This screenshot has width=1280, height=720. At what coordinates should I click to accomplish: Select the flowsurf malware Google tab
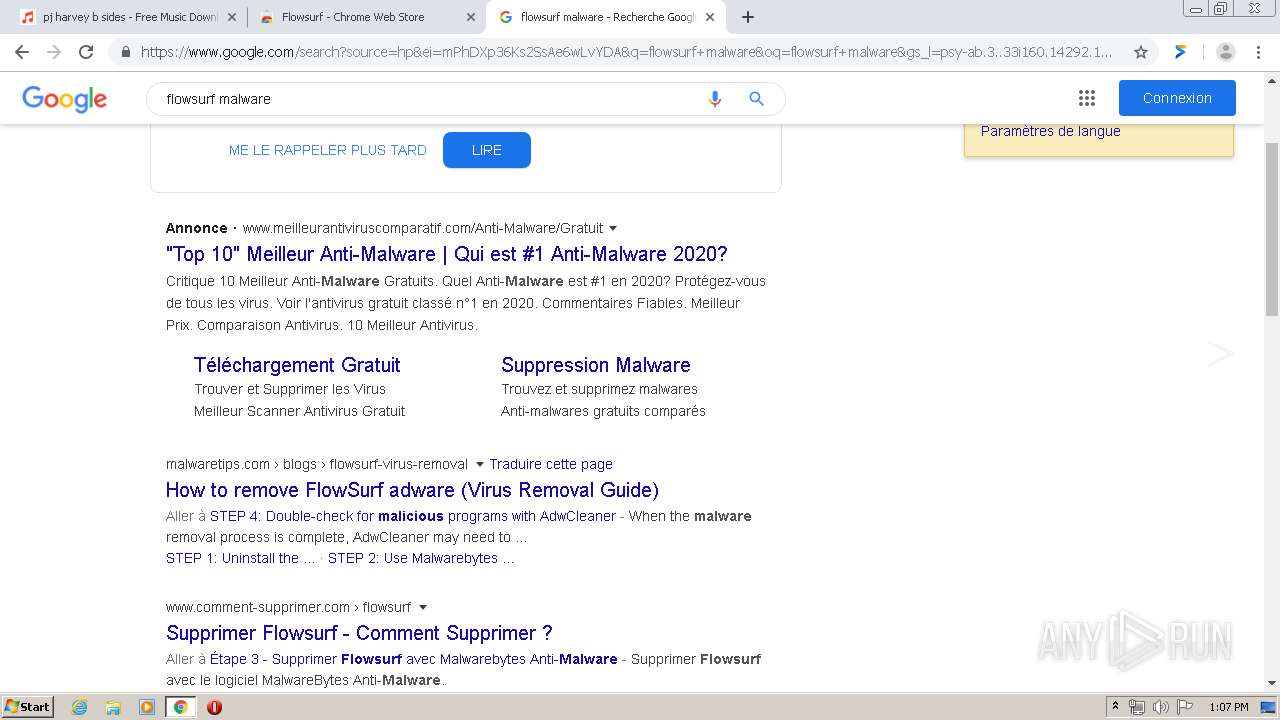(605, 17)
